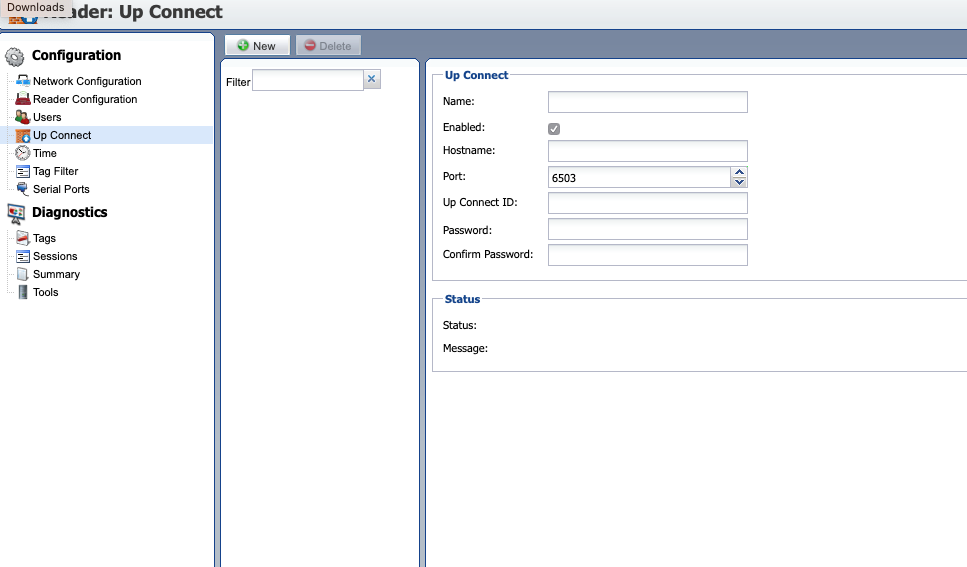Screen dimensions: 967x567
Task: Click the Serial Ports icon
Action: coord(23,189)
